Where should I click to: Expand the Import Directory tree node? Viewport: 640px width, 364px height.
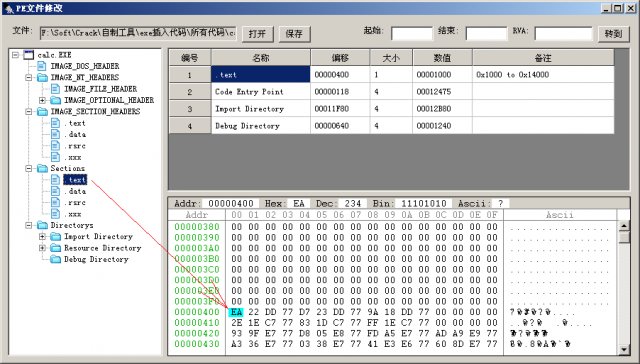pyautogui.click(x=42, y=237)
